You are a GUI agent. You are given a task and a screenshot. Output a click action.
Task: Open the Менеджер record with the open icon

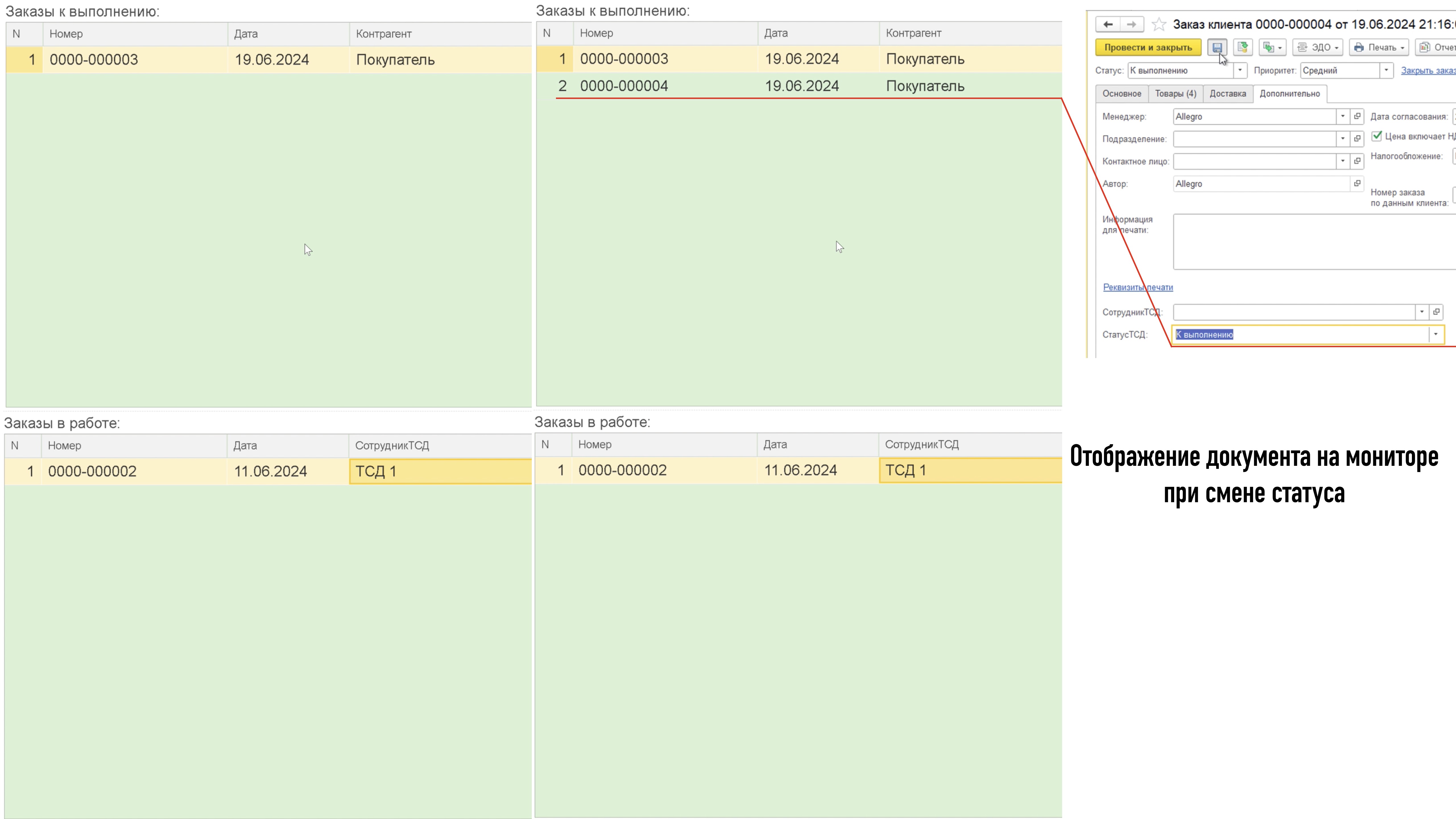[x=1357, y=116]
